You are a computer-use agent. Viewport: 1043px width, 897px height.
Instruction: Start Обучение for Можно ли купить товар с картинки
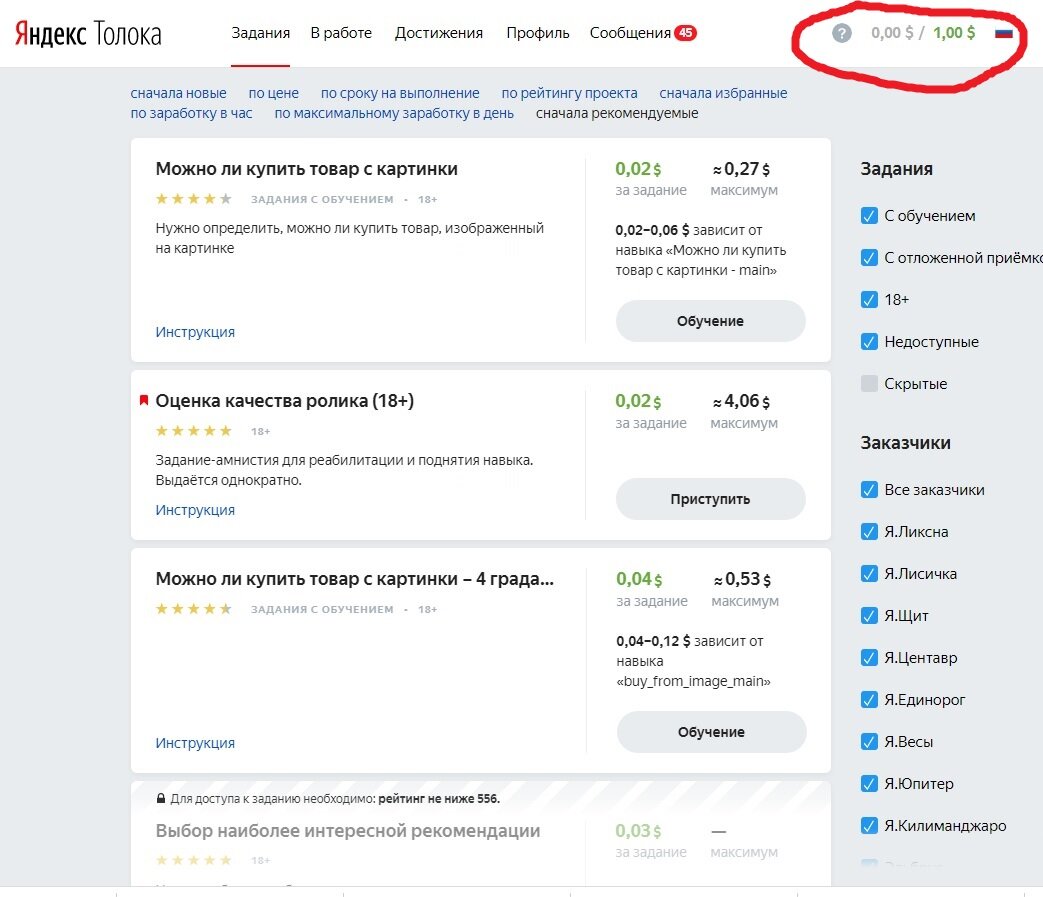coord(710,321)
